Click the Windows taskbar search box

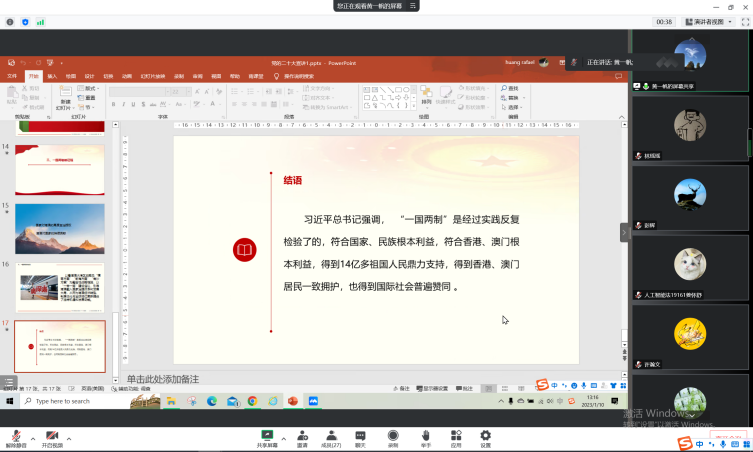[x=75, y=401]
